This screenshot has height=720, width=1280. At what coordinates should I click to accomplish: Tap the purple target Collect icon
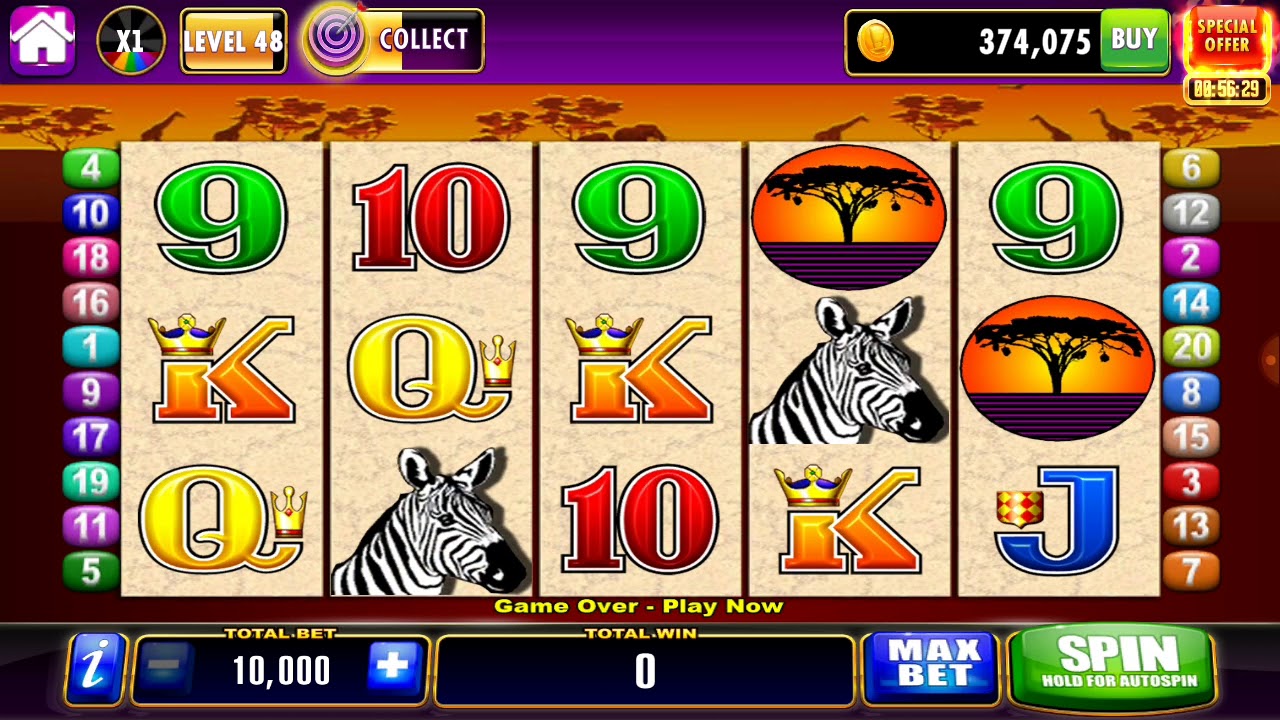tap(337, 39)
